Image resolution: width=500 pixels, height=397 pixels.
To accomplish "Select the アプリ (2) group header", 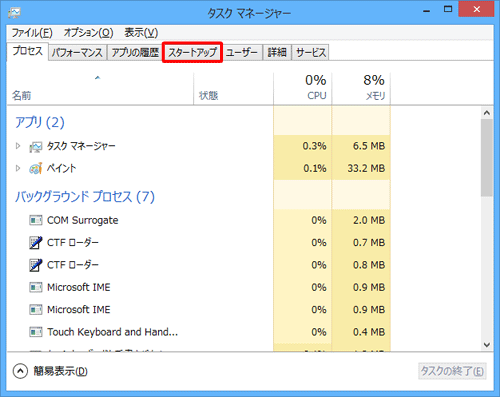I will tap(40, 122).
